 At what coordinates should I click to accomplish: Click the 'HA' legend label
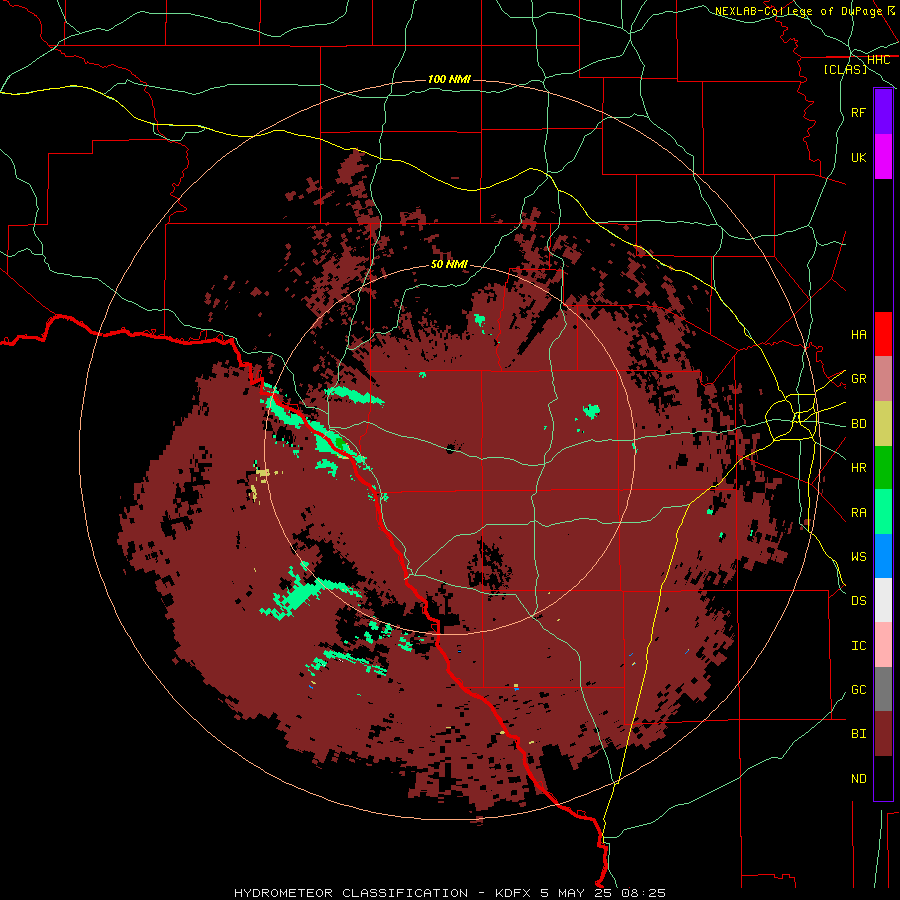click(x=858, y=335)
